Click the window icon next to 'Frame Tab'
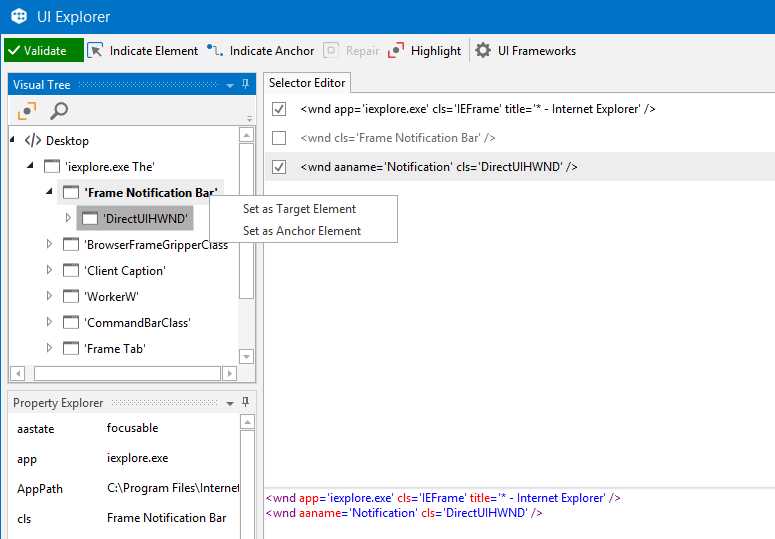This screenshot has width=775, height=539. 71,348
